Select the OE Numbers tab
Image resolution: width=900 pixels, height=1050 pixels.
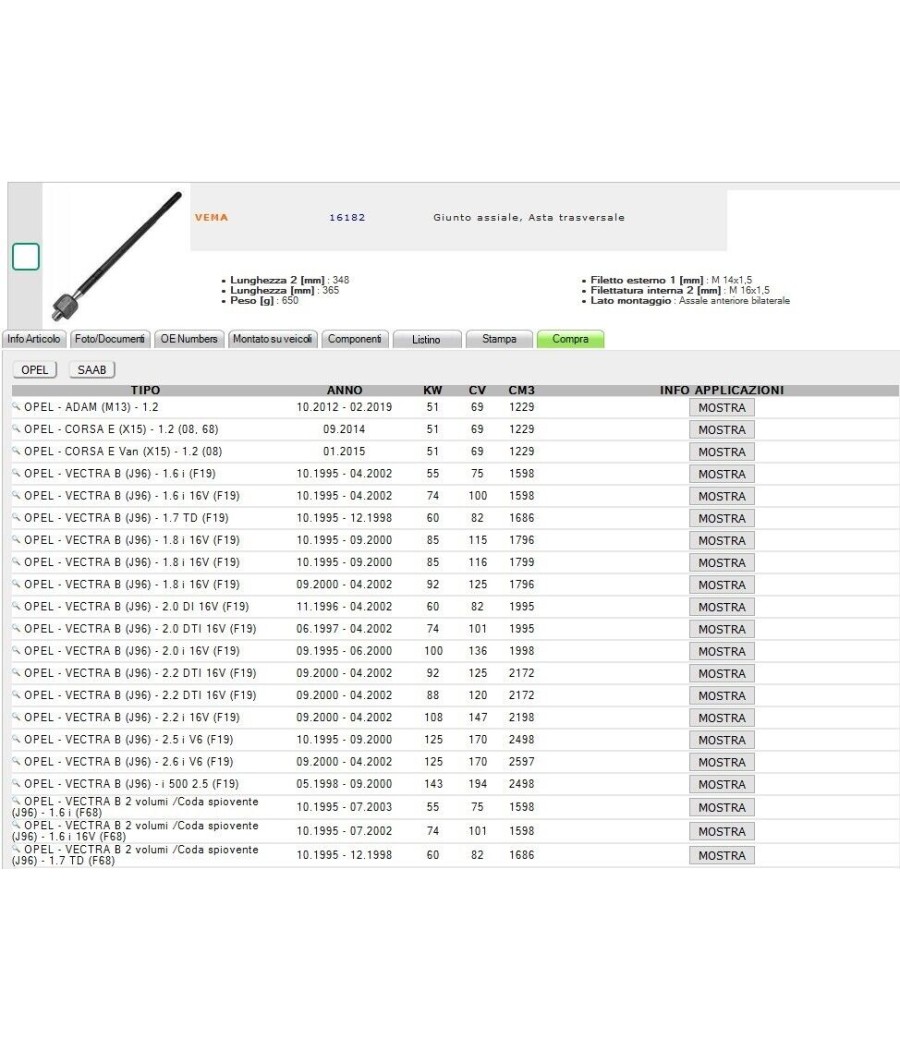point(189,339)
